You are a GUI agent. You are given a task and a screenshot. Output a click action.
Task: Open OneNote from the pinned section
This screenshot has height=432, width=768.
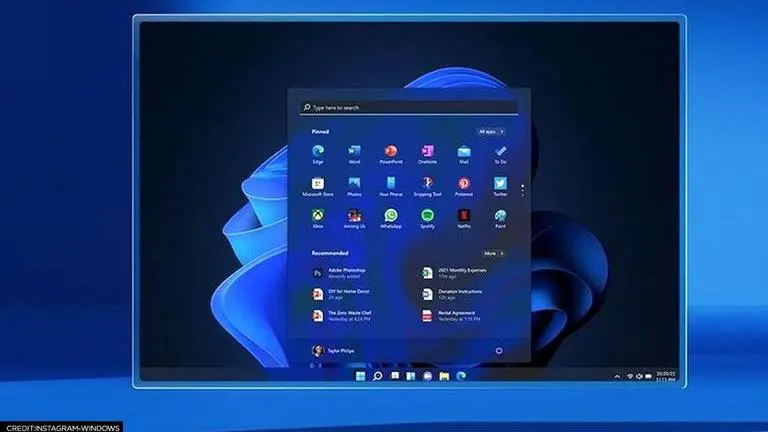coord(427,154)
